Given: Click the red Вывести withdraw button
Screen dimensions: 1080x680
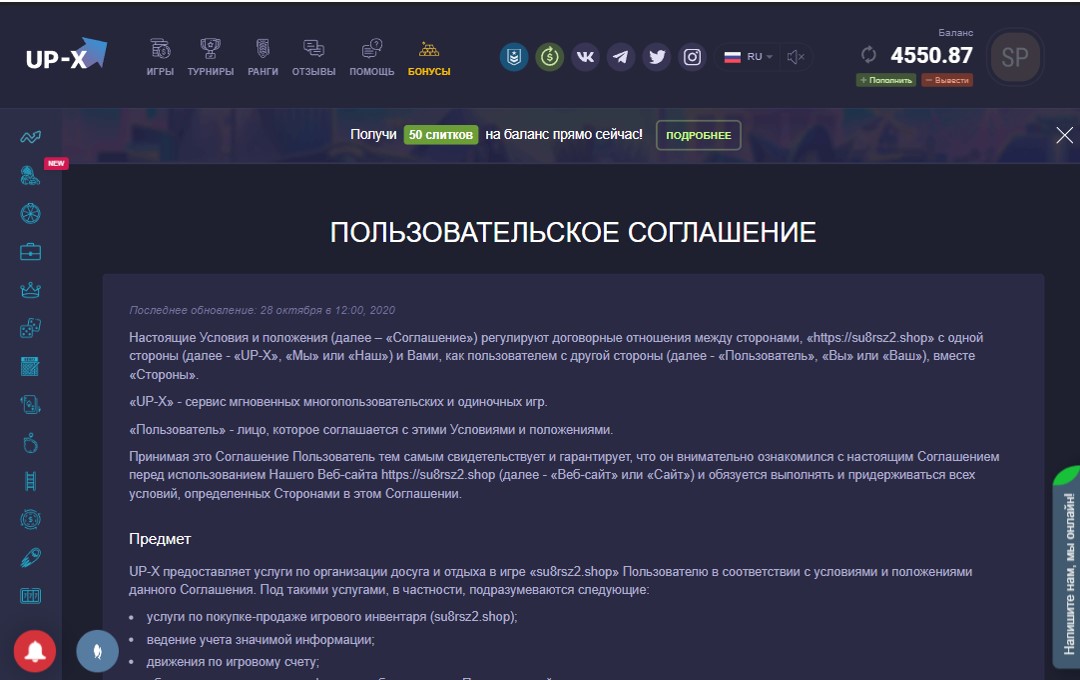Looking at the screenshot, I should point(946,80).
